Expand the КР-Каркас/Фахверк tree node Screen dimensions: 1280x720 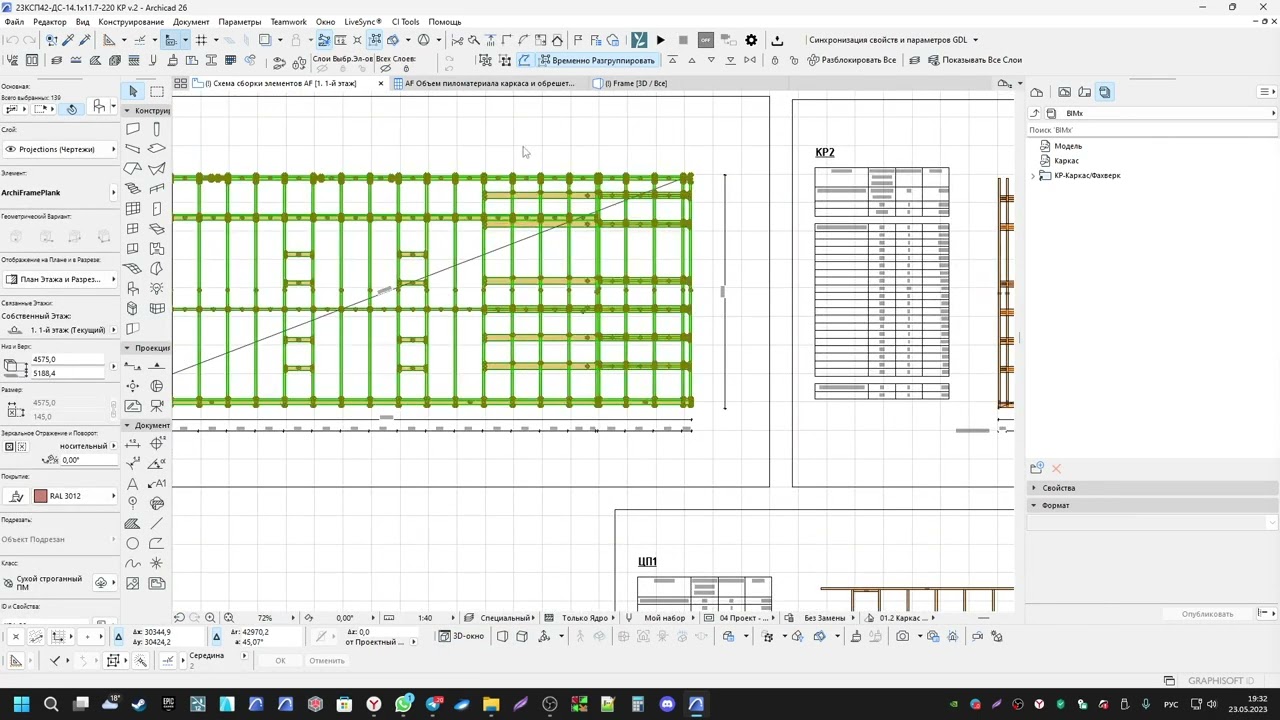pos(1033,176)
